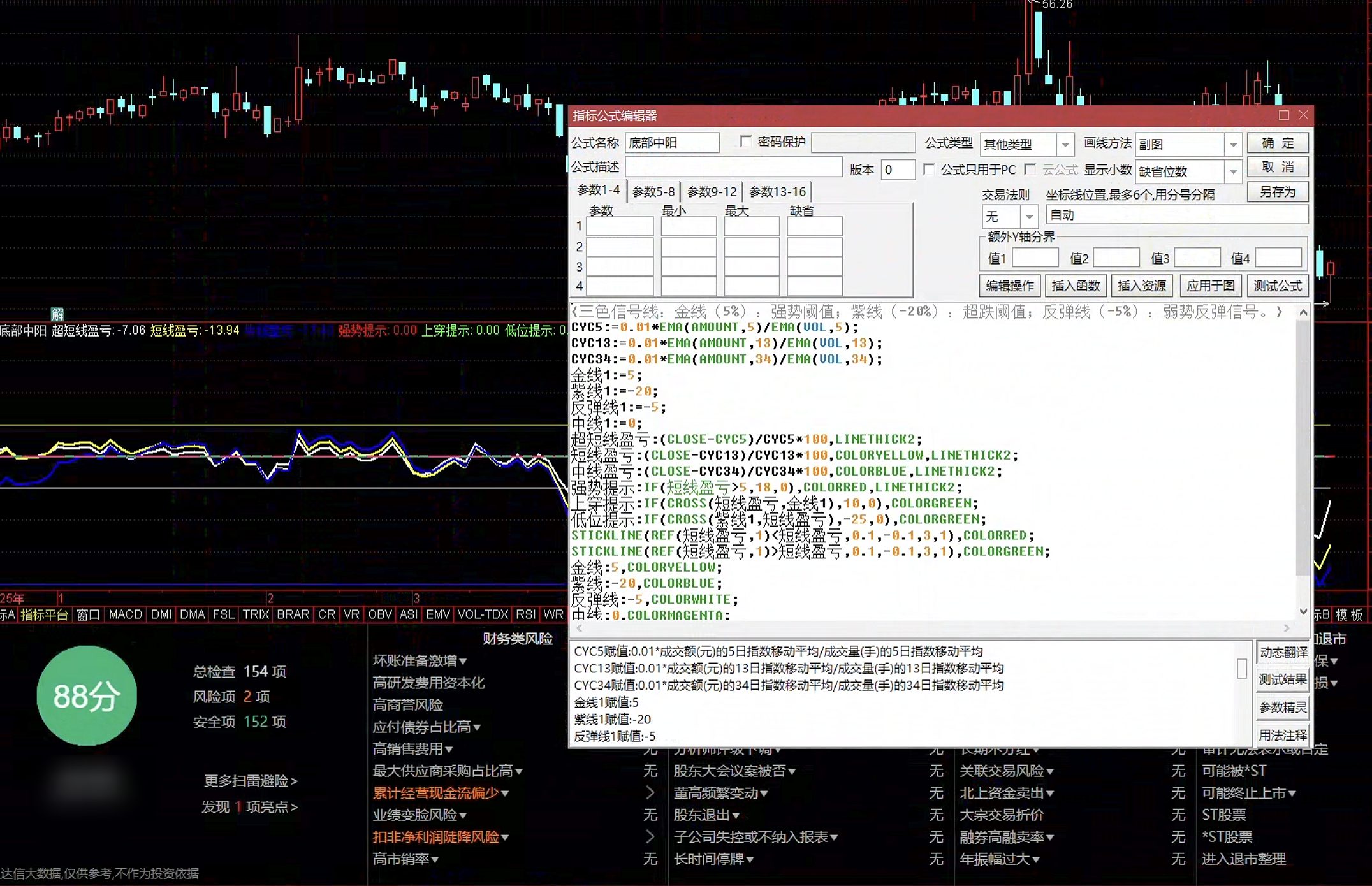The width and height of the screenshot is (1372, 886).
Task: Expand 坏账准备激增 risk item
Action: point(420,660)
